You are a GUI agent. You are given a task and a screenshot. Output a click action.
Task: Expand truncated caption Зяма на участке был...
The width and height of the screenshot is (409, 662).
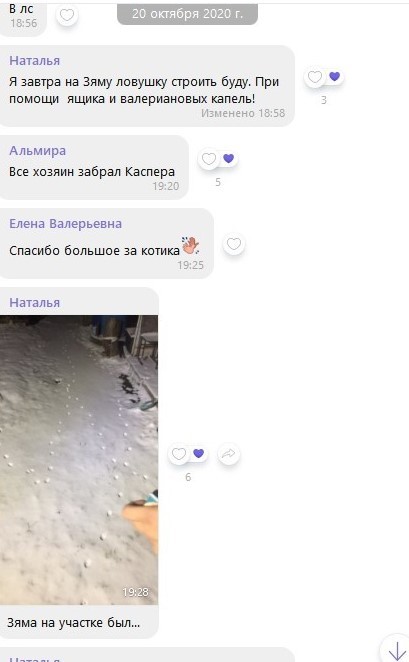tap(73, 623)
